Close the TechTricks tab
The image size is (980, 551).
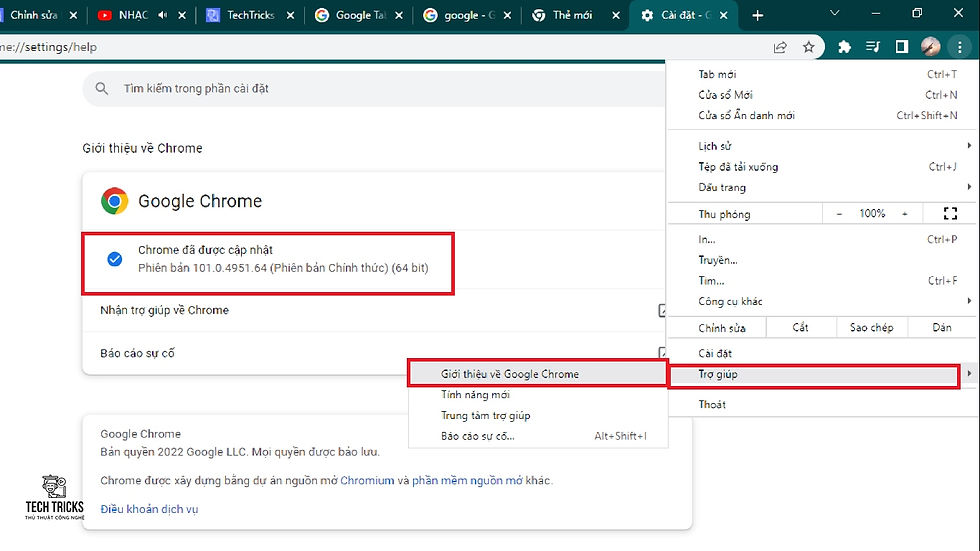(x=290, y=16)
